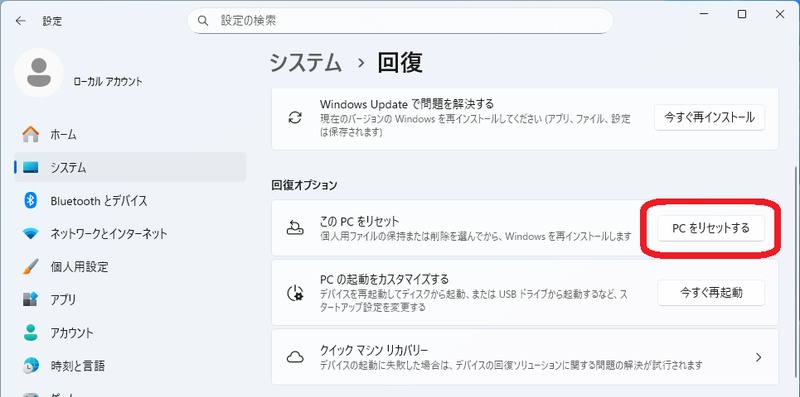Click the 今すぐ再インストール button

pos(709,117)
